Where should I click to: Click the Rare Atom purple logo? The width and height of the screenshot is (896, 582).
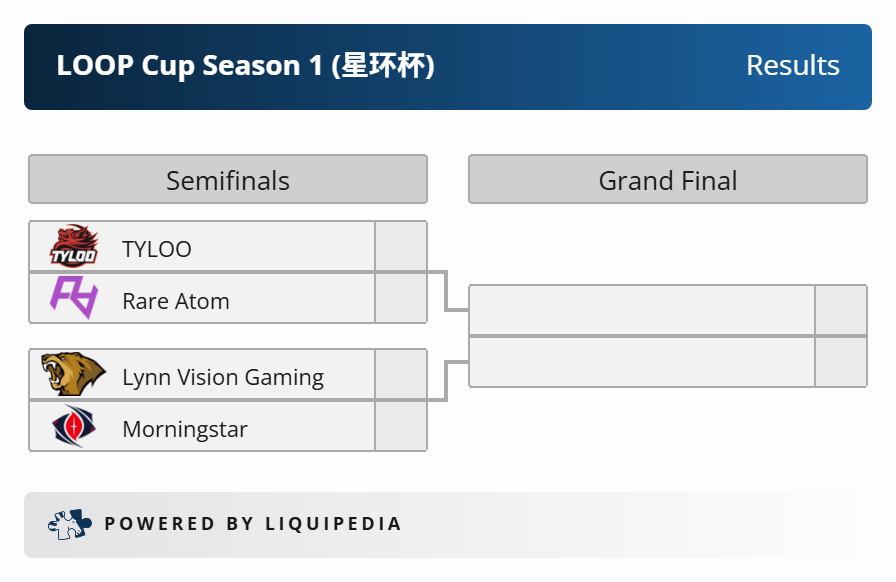pyautogui.click(x=74, y=298)
